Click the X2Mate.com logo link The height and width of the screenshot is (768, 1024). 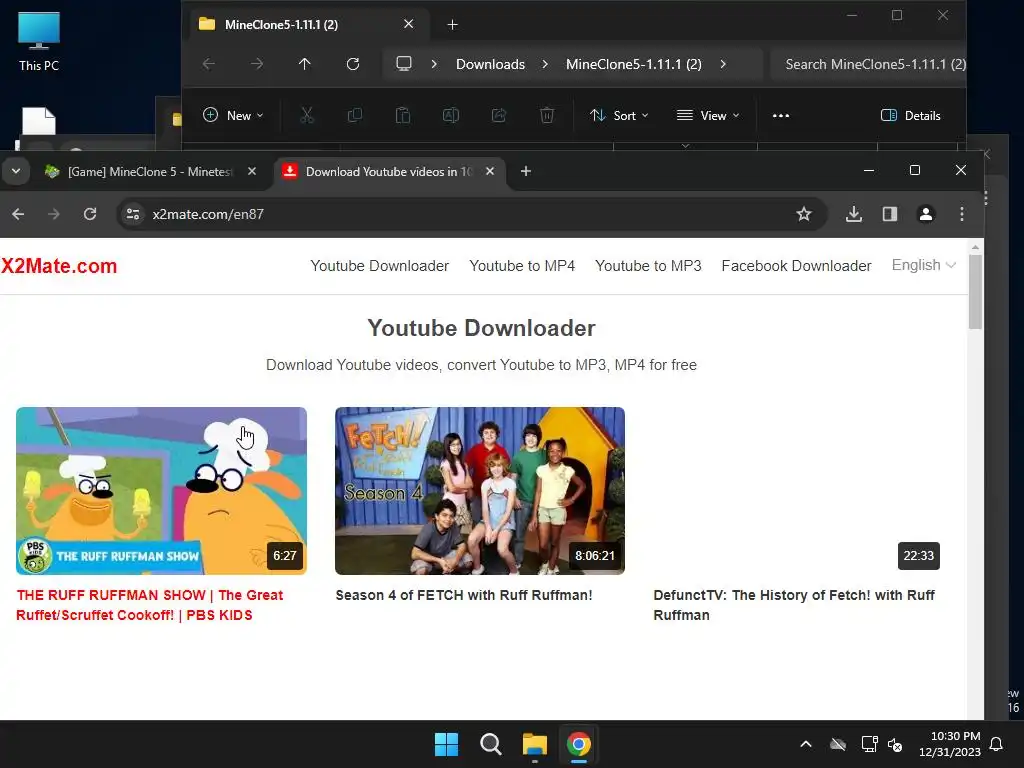pyautogui.click(x=59, y=266)
